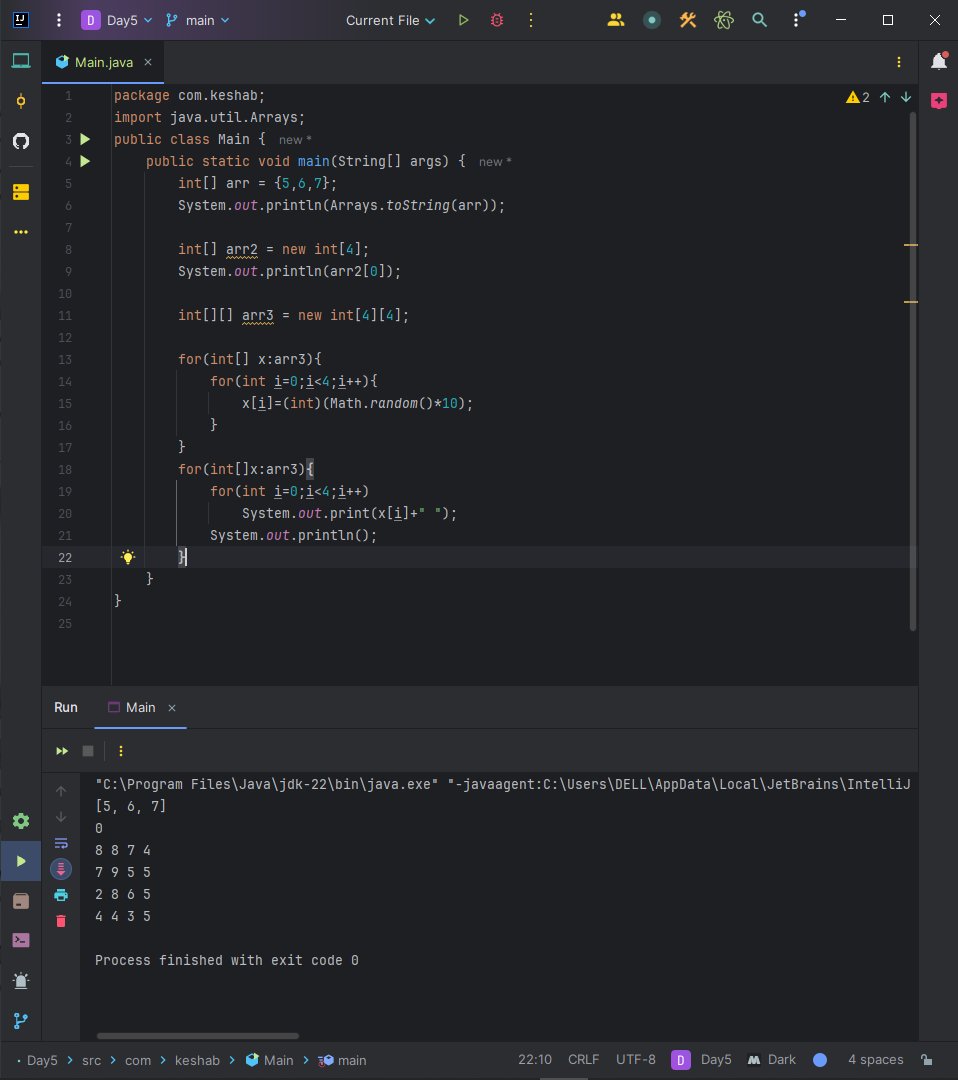Click Up the stack trace arrow
The width and height of the screenshot is (958, 1080).
pos(61,791)
